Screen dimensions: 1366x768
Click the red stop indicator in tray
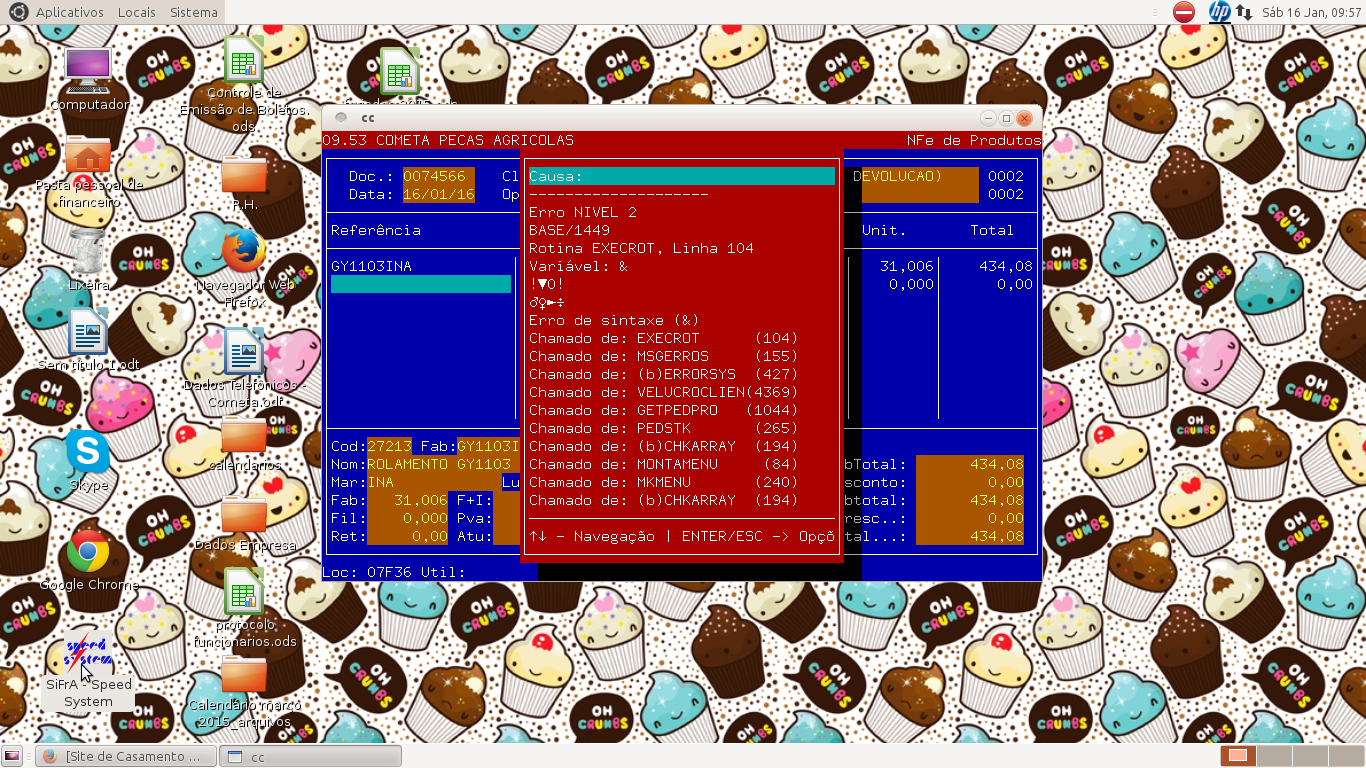1184,12
